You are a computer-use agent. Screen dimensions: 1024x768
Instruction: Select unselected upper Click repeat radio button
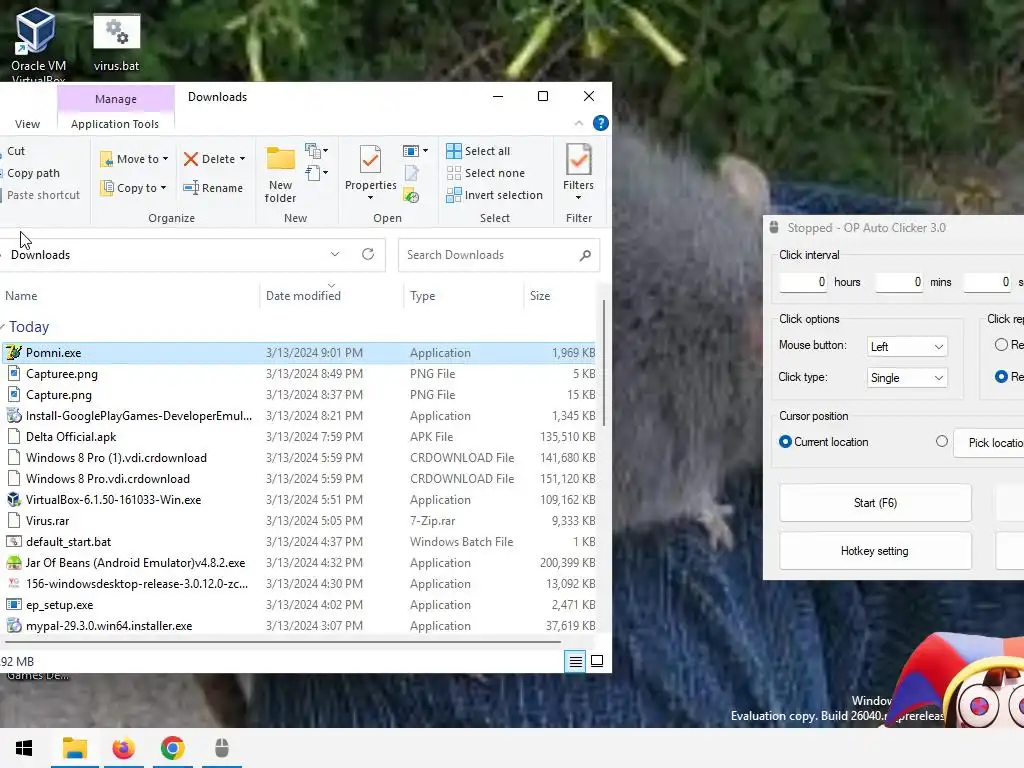click(x=1001, y=345)
